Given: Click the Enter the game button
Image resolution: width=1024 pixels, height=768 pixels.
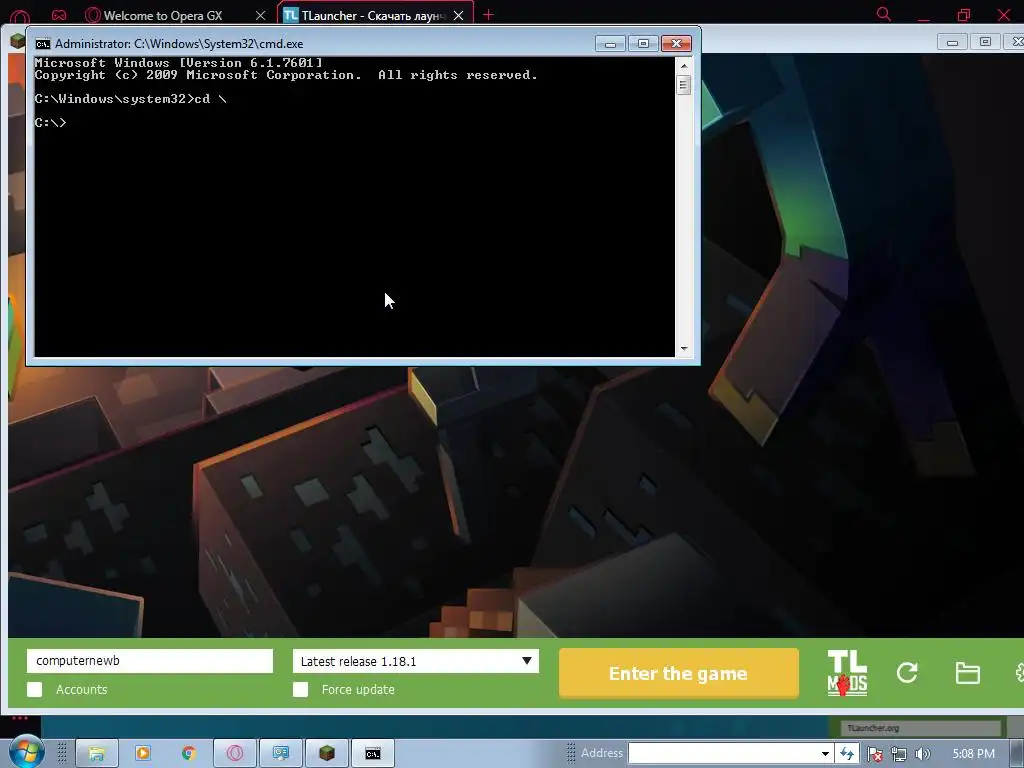Looking at the screenshot, I should 679,673.
